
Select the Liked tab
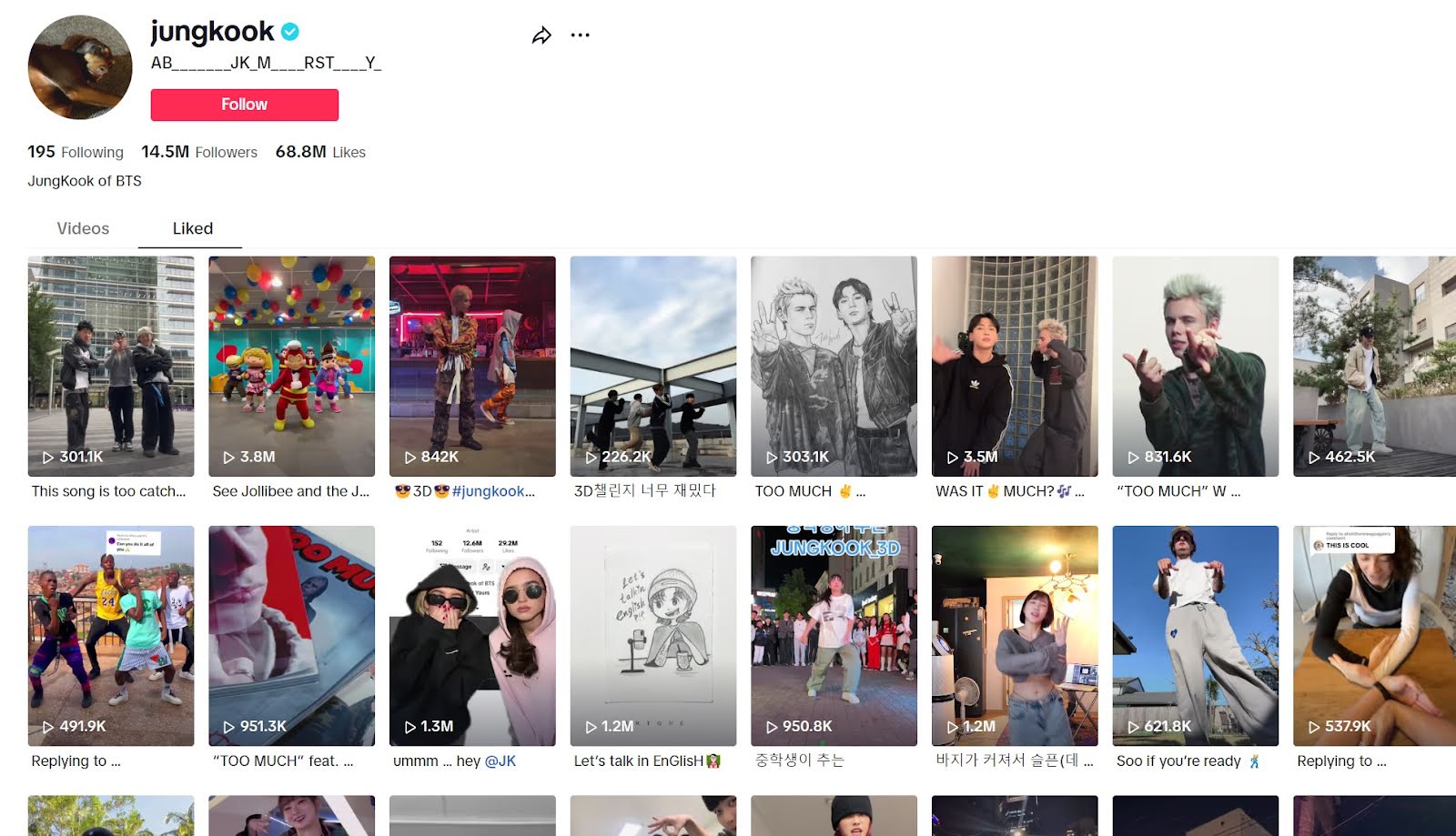point(193,228)
